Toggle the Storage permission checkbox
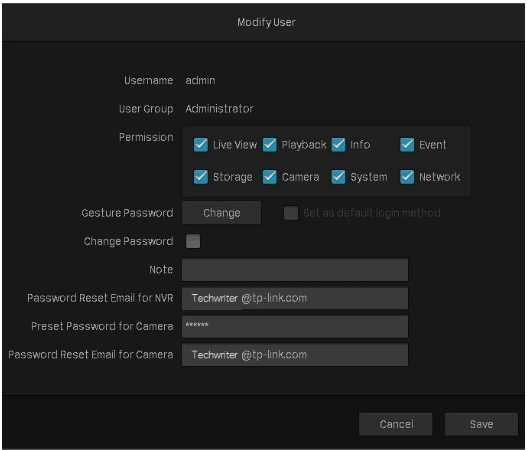This screenshot has width=527, height=450. pyautogui.click(x=201, y=177)
